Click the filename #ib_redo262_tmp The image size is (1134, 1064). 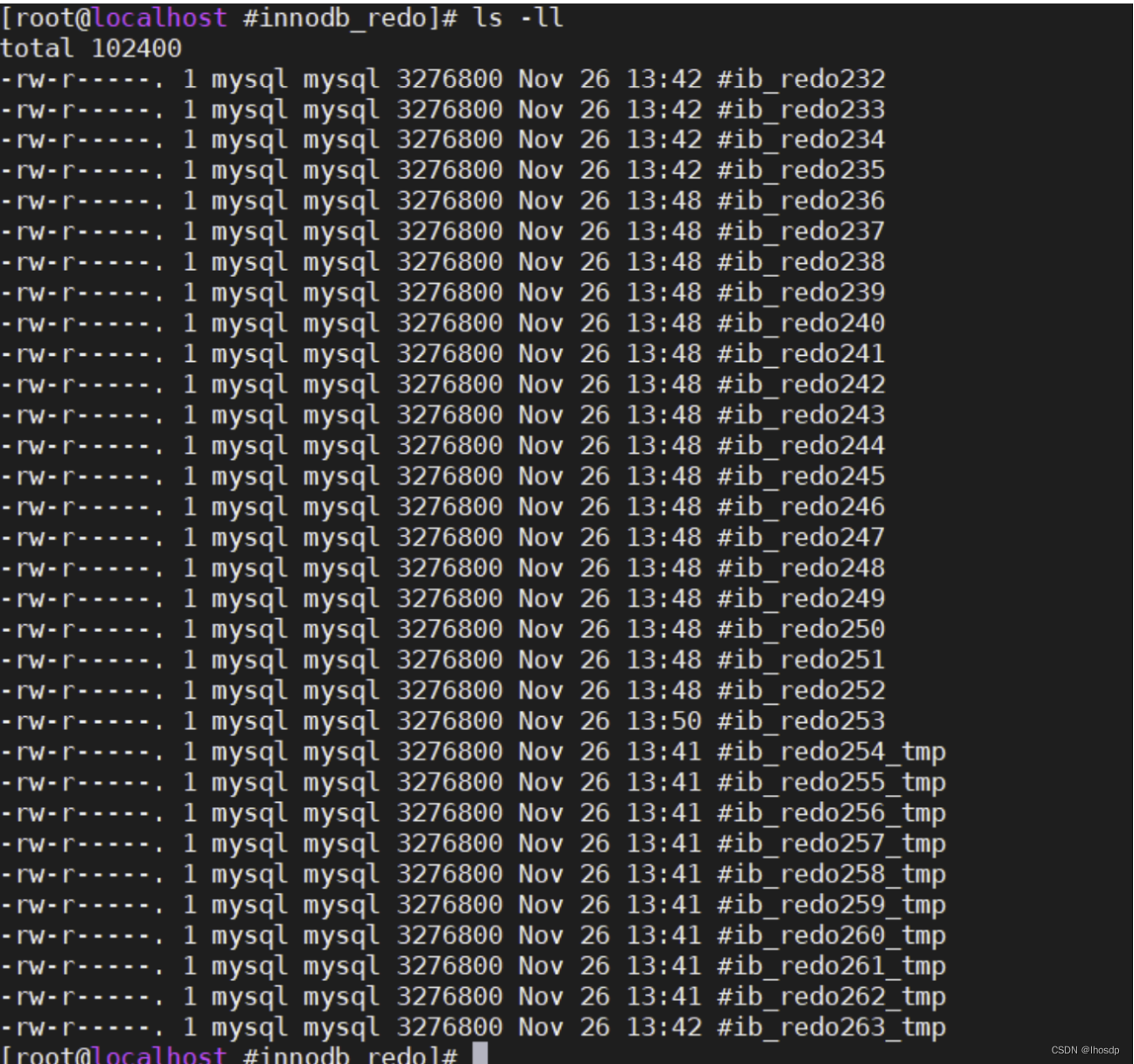pyautogui.click(x=832, y=997)
